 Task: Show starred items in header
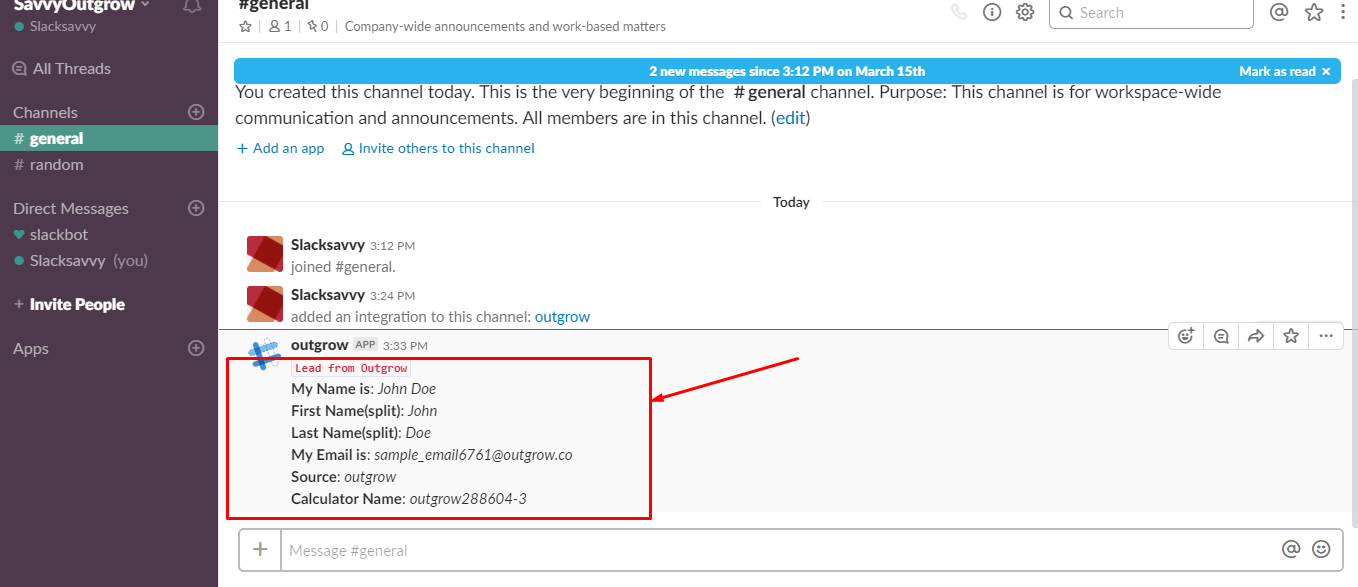click(x=1314, y=13)
